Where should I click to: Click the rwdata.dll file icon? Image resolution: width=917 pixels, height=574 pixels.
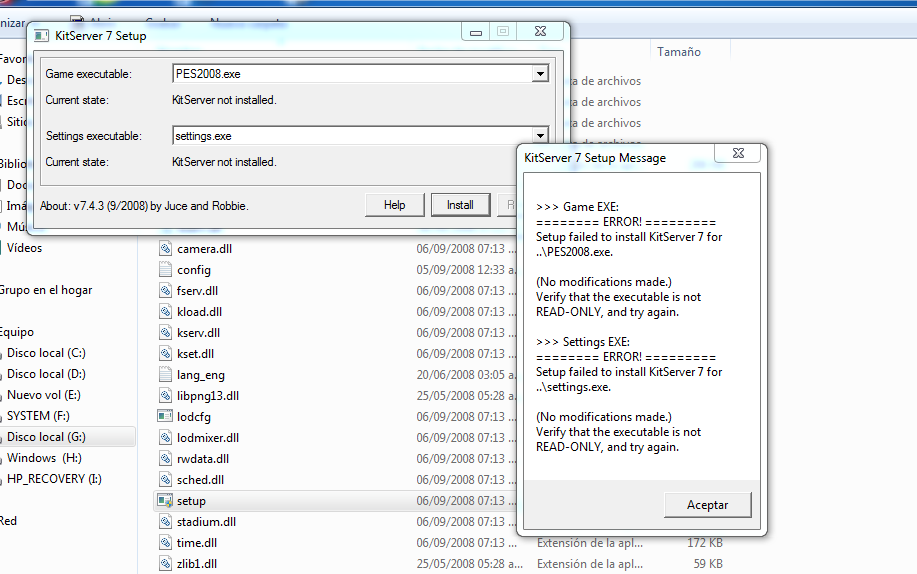pyautogui.click(x=166, y=459)
